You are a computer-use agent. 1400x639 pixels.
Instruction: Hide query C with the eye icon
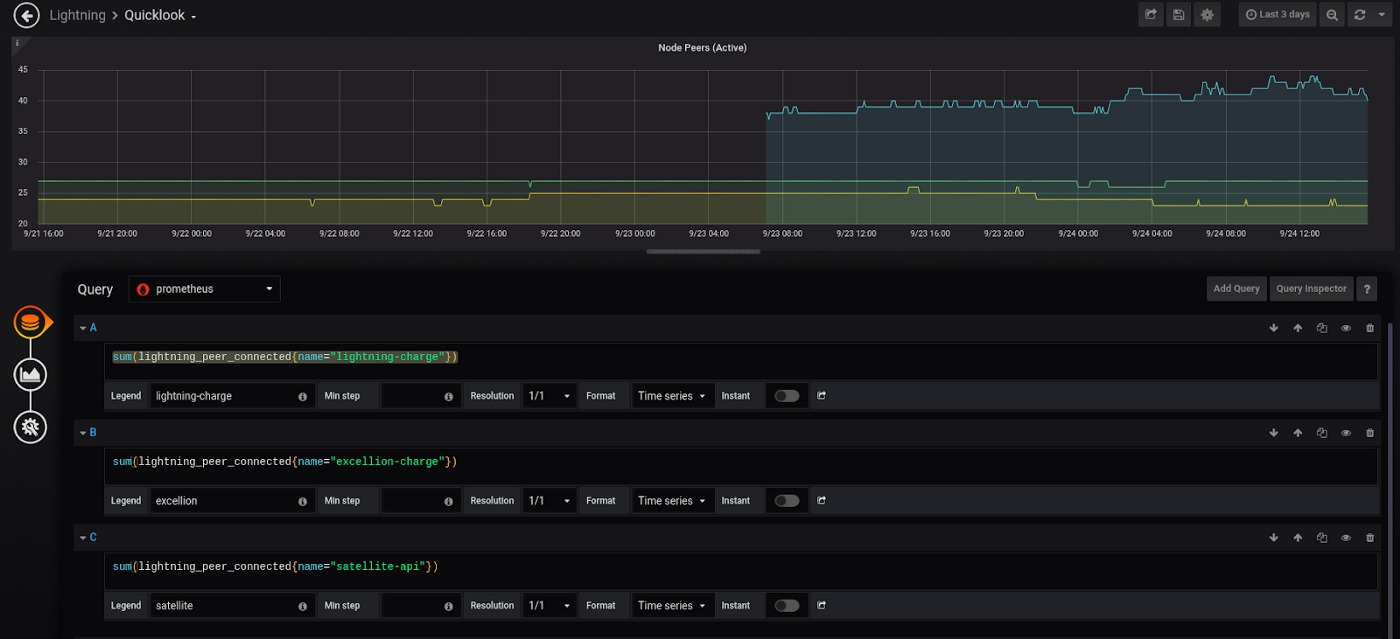click(x=1346, y=538)
